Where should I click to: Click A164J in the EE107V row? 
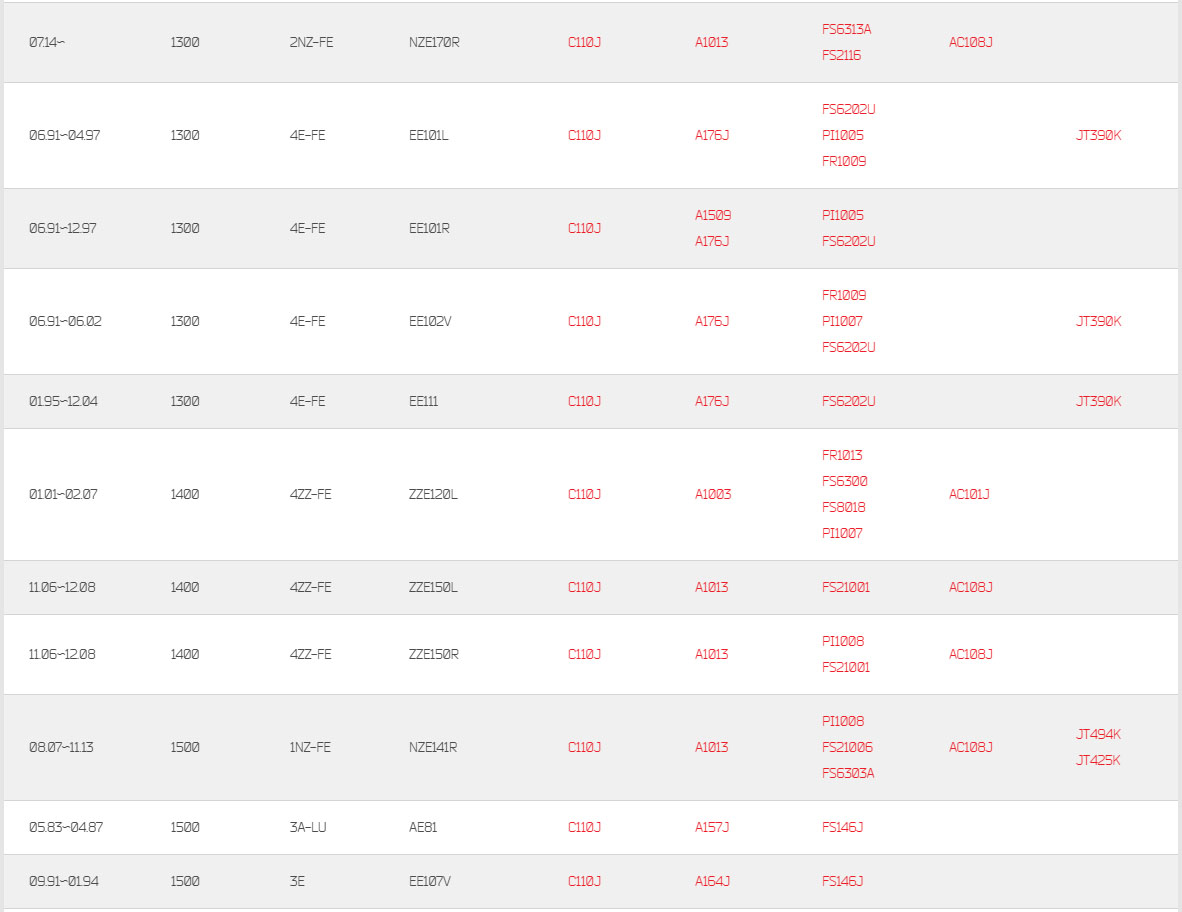click(x=712, y=881)
